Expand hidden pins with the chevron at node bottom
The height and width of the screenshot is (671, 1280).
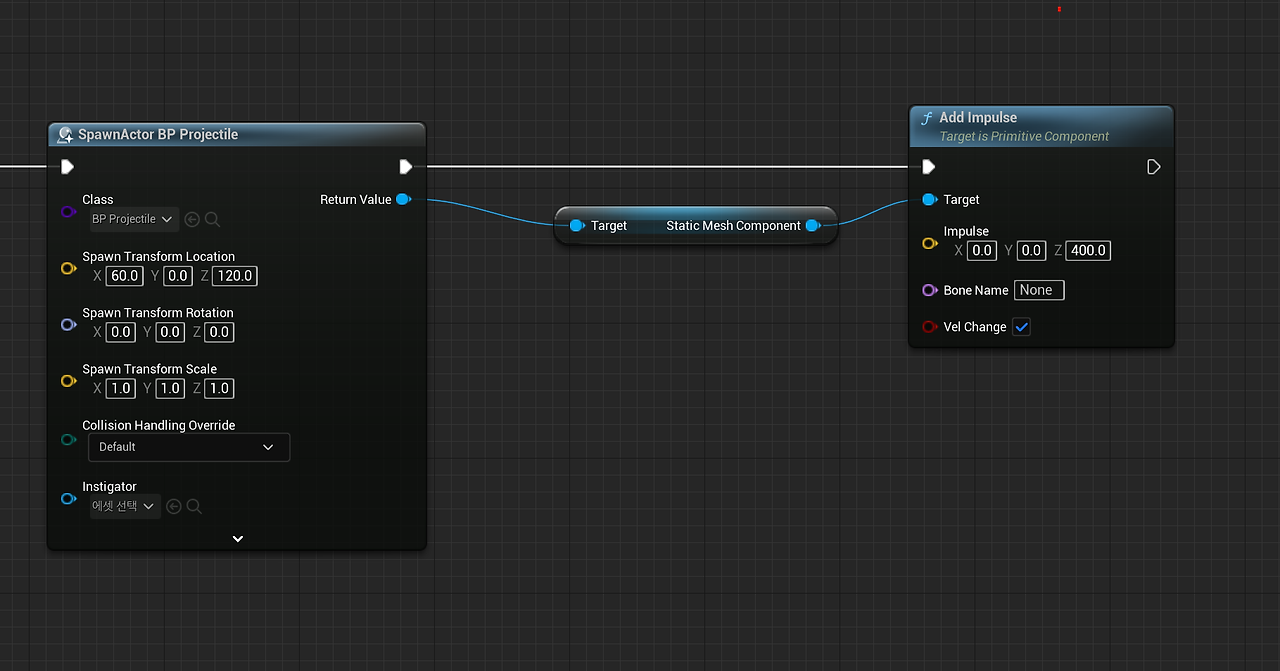(x=237, y=538)
